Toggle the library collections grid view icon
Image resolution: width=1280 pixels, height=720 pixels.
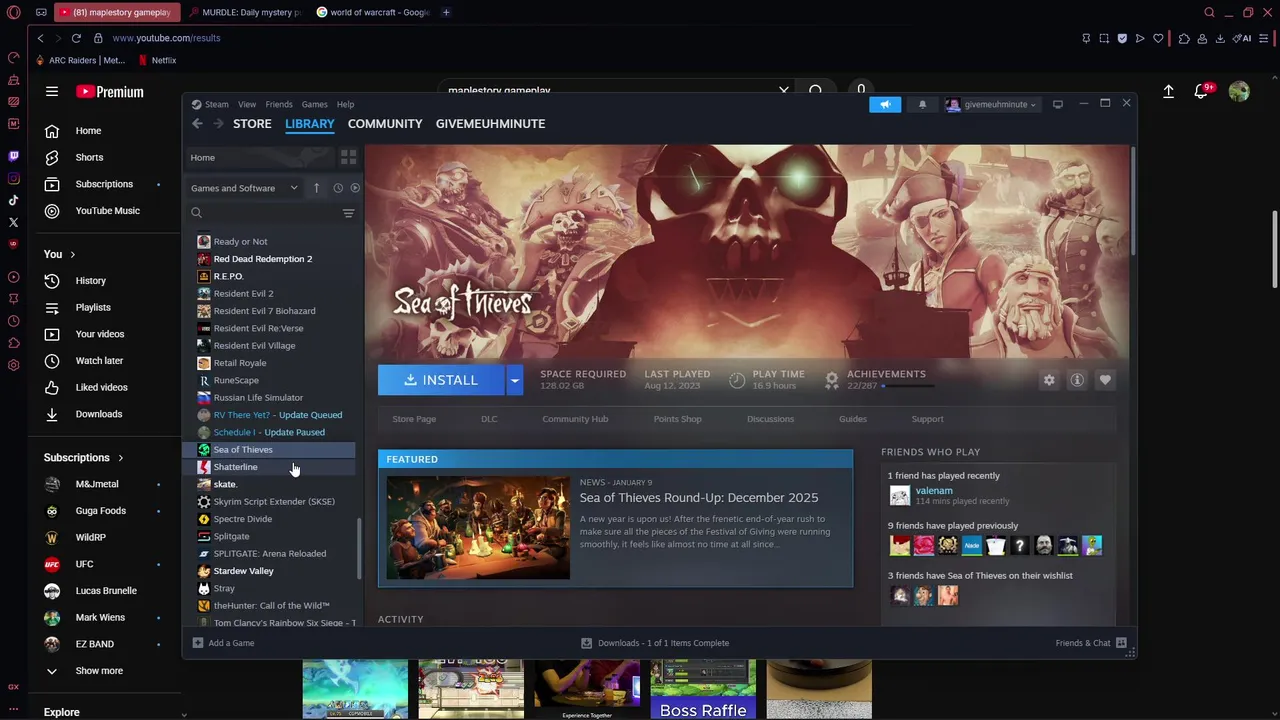[348, 158]
